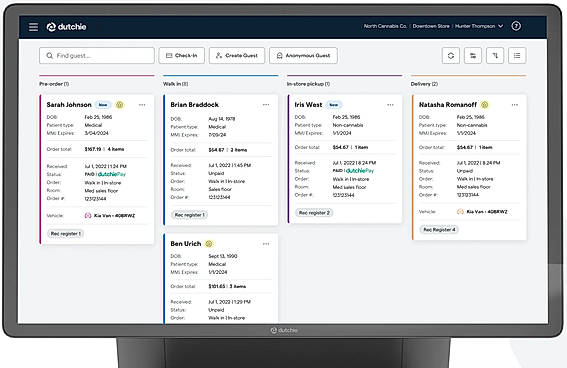Click the New tag on Iris West
This screenshot has height=368, width=567.
(334, 105)
